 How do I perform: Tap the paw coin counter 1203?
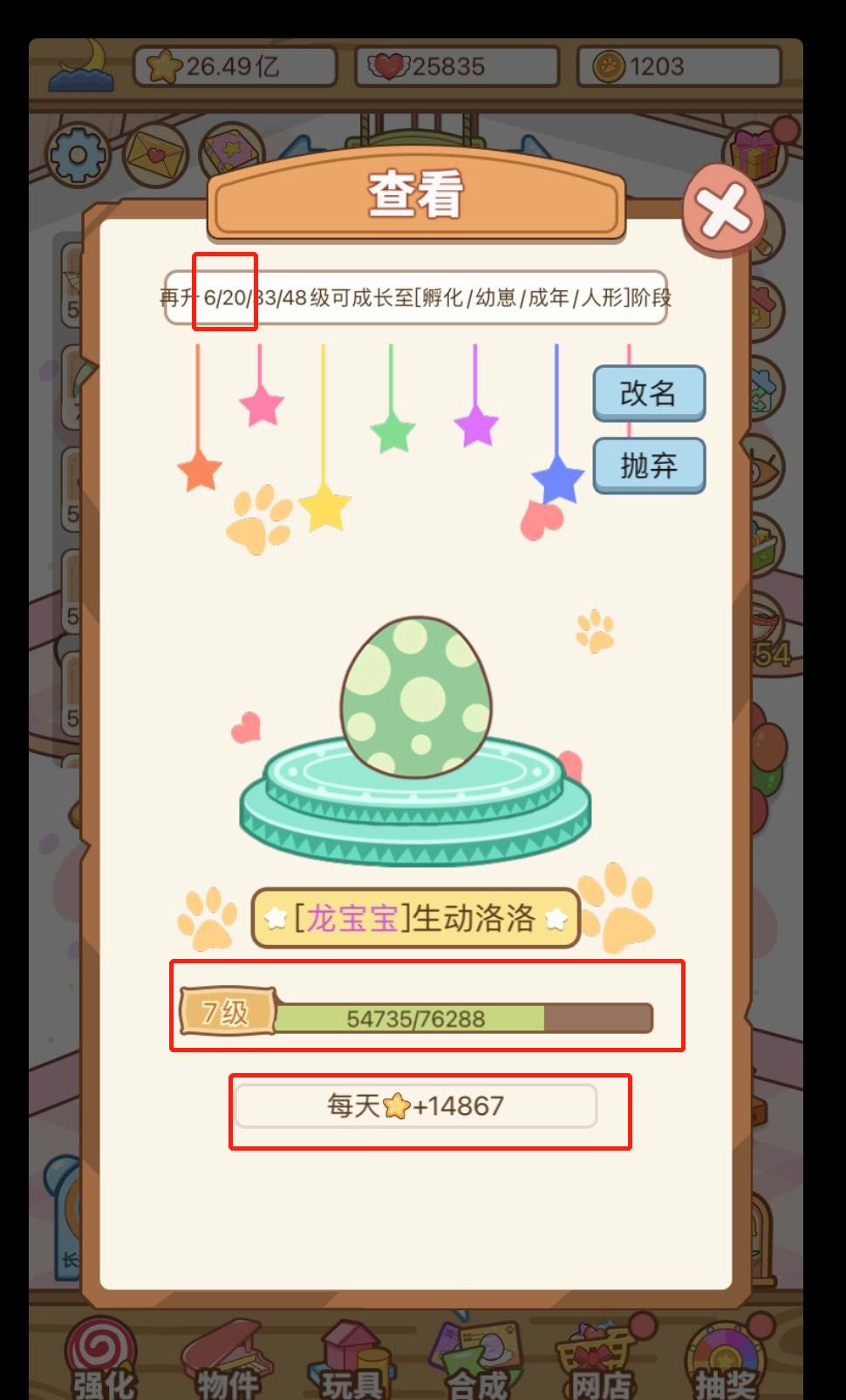(x=679, y=66)
